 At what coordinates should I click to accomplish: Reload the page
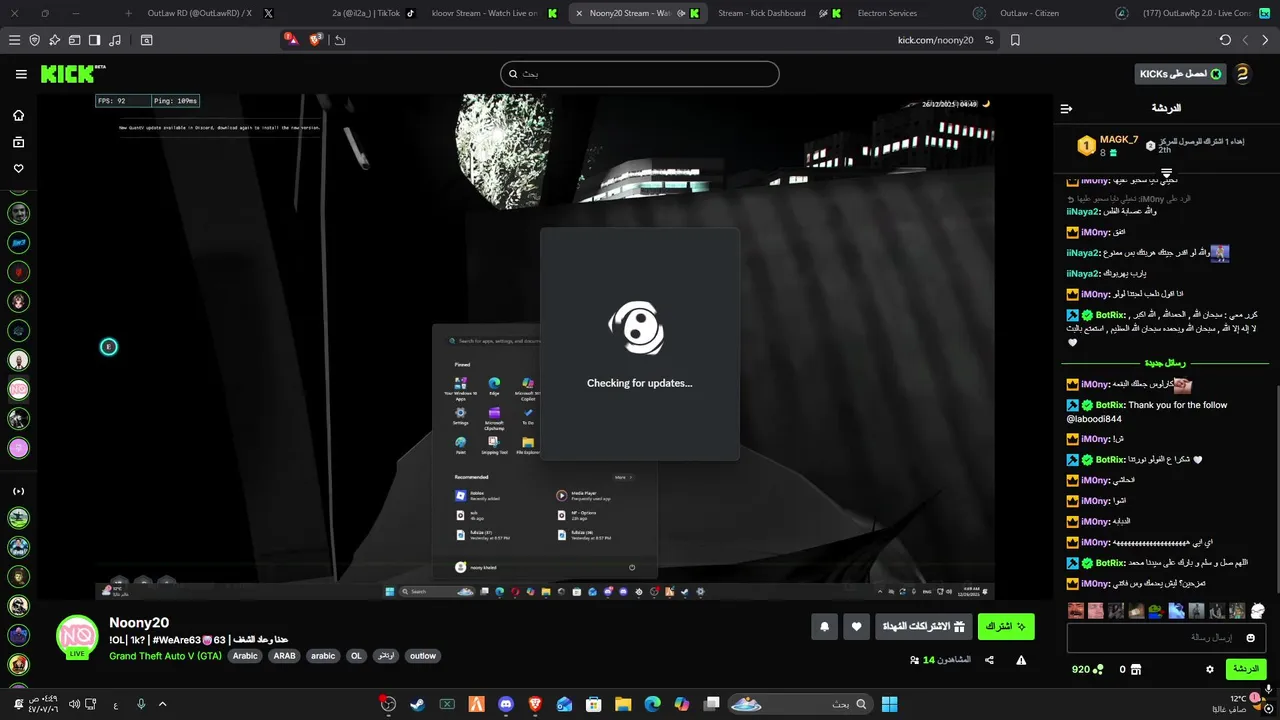tap(1225, 40)
